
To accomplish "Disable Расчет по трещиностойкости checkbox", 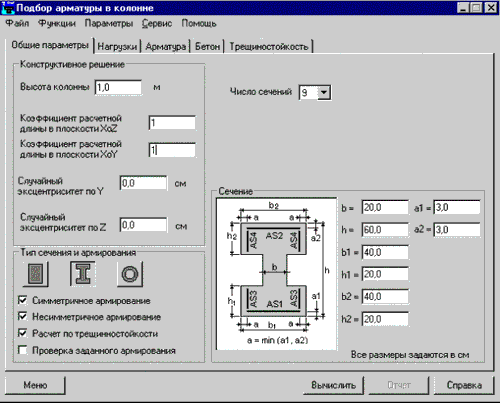I will (23, 333).
